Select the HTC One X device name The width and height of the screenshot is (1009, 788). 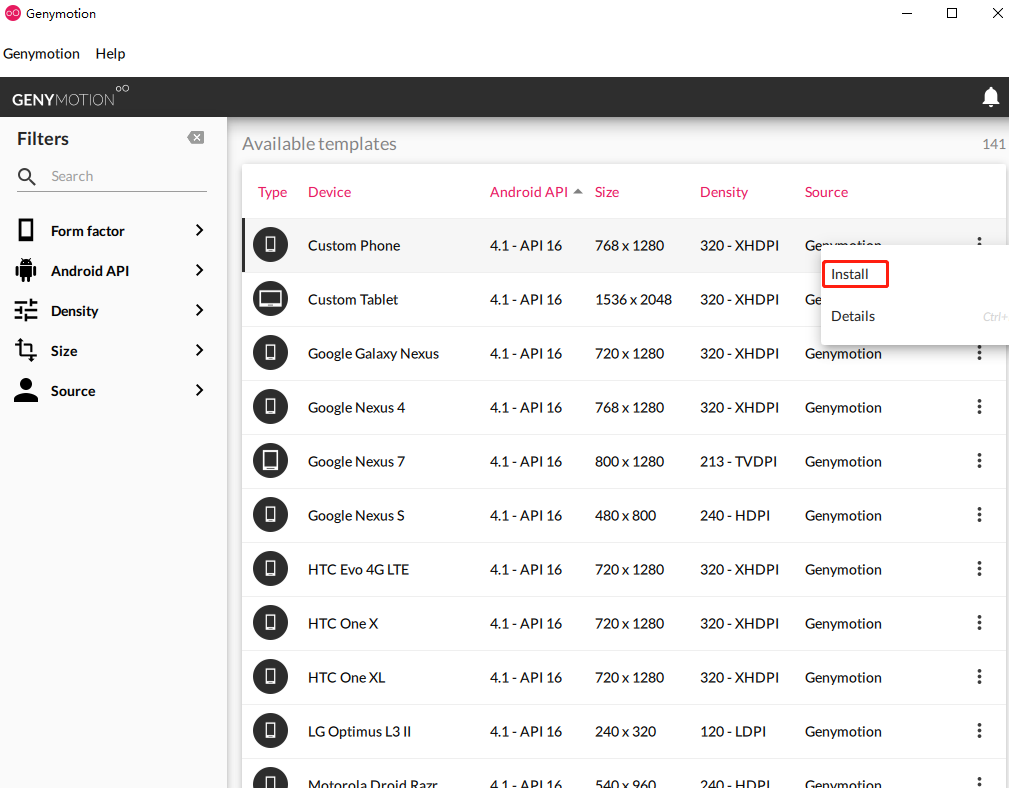(343, 623)
